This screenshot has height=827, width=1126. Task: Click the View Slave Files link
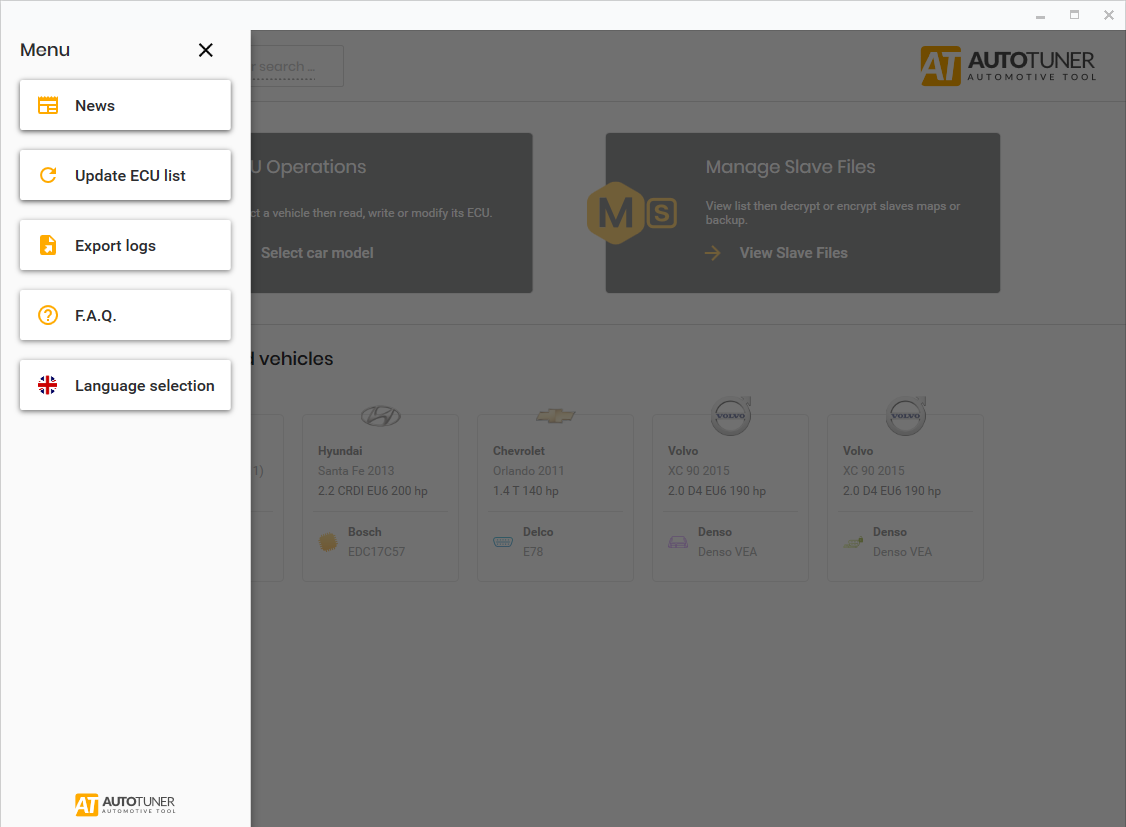792,253
